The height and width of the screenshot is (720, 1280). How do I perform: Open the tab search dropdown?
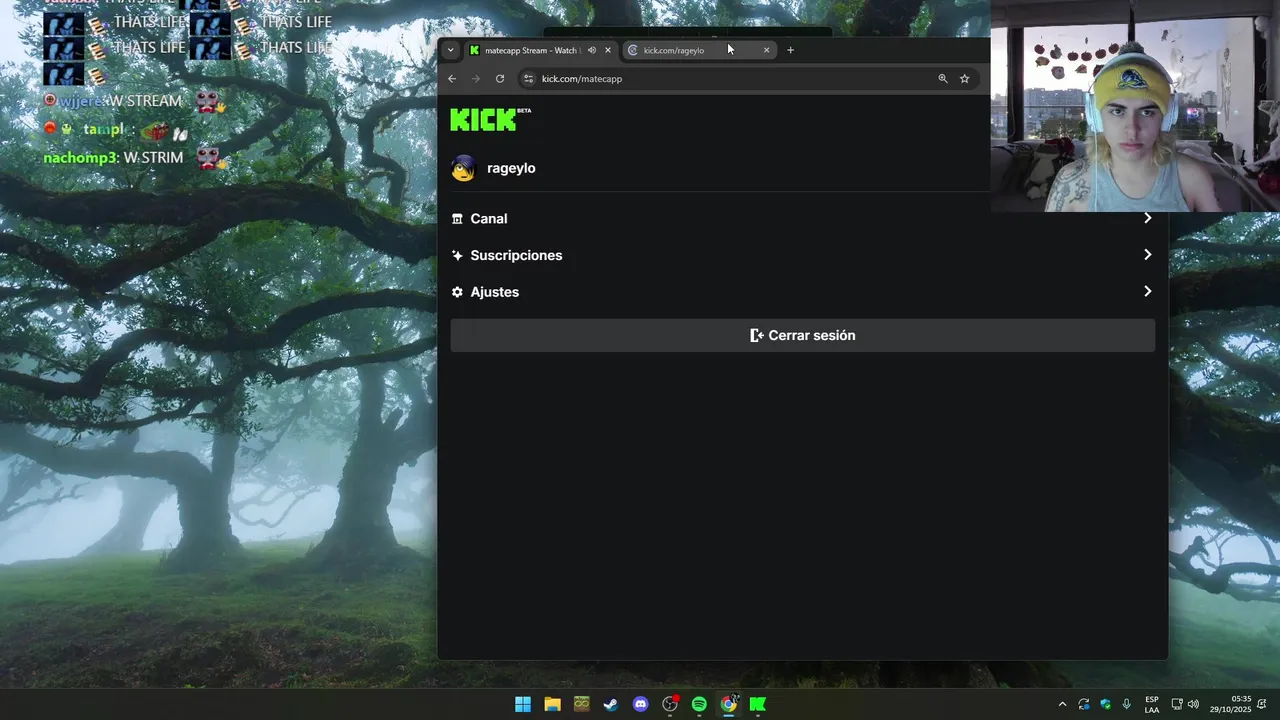450,50
